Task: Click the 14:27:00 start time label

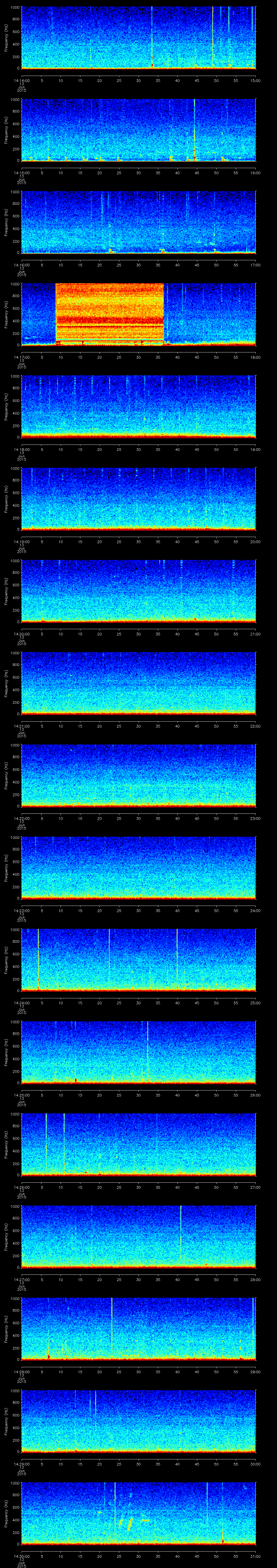Action: (21, 1279)
